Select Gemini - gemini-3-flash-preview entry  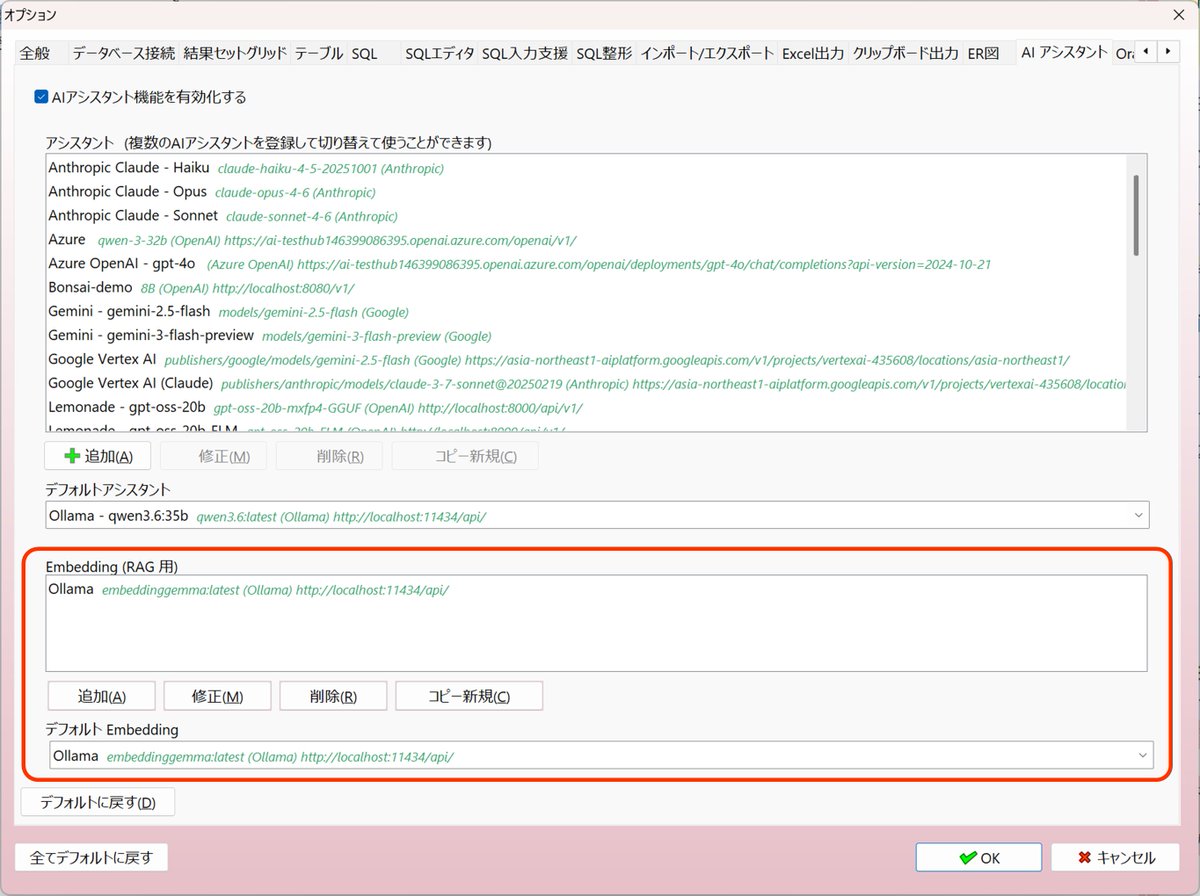[588, 336]
